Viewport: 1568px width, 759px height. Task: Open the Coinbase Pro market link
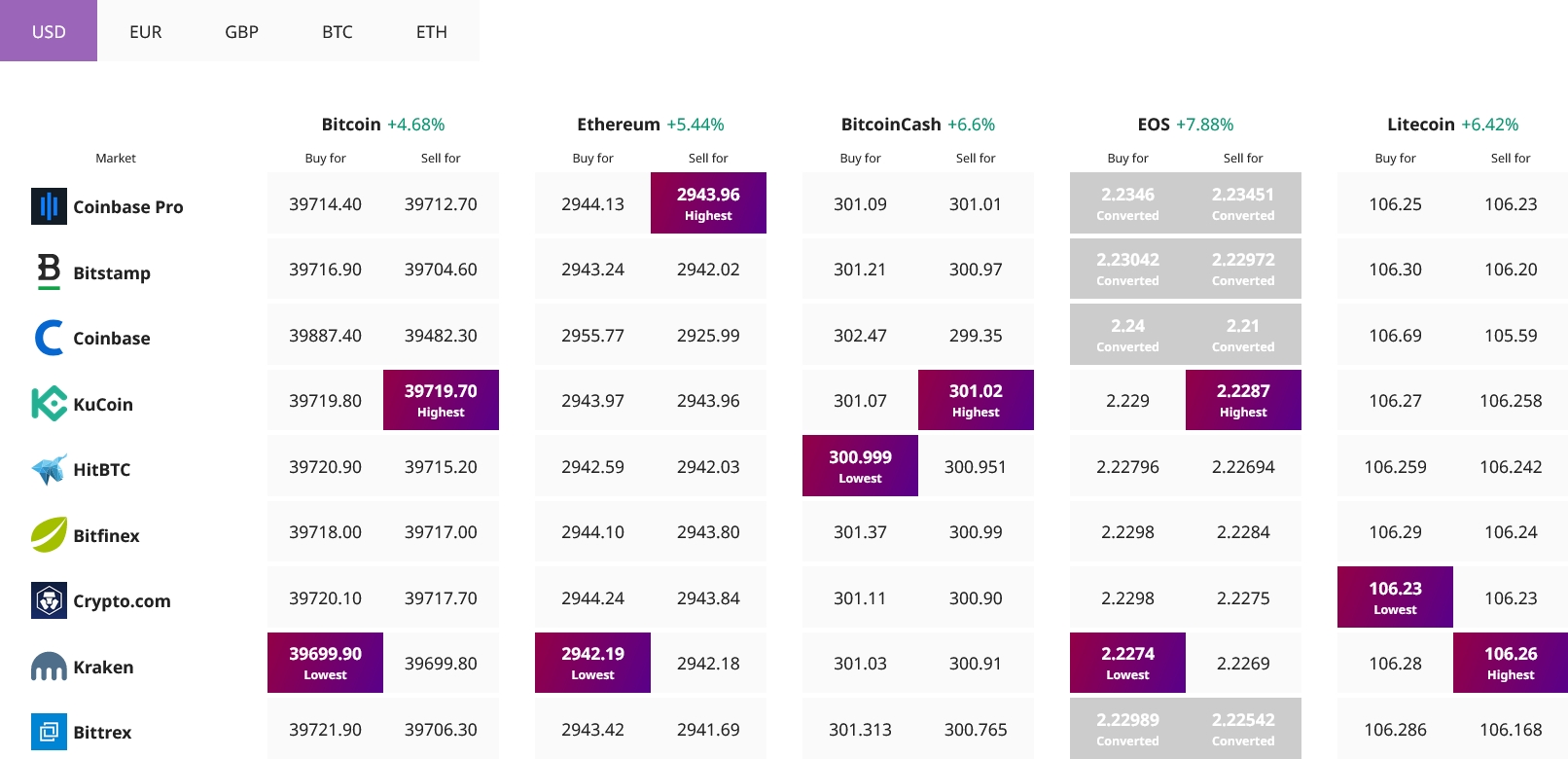pos(128,206)
